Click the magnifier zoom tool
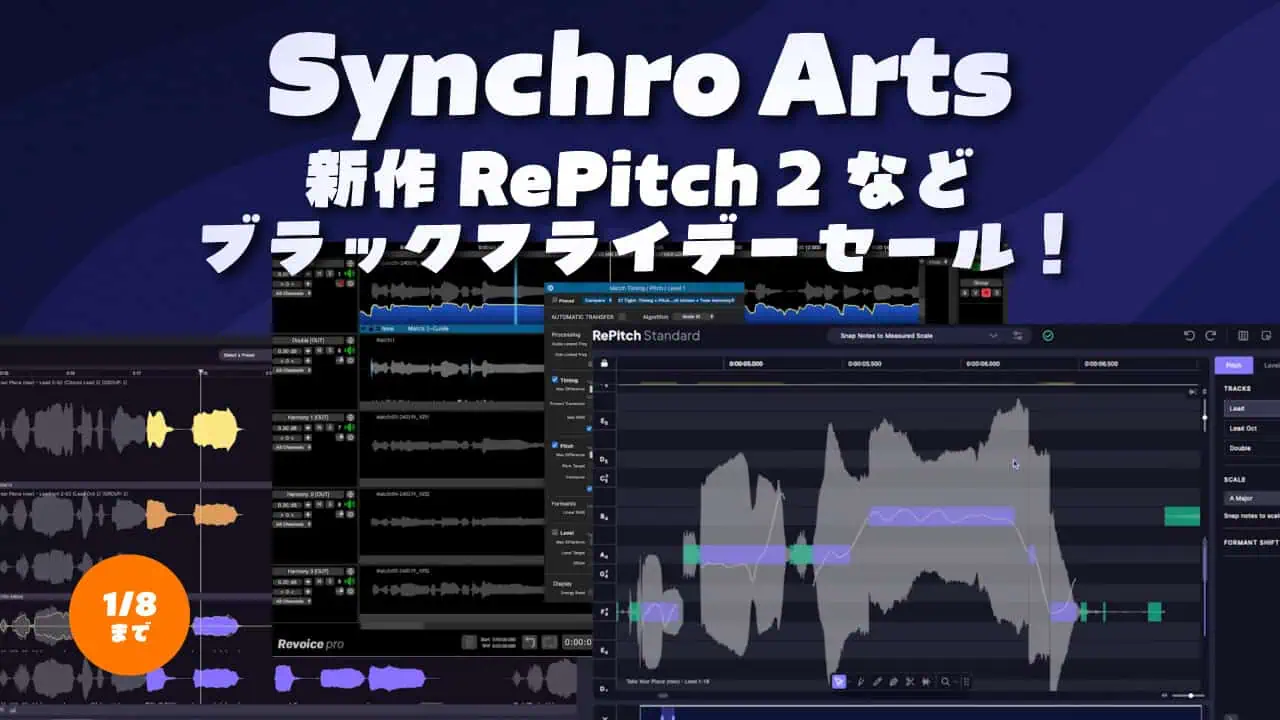The image size is (1280, 720). [x=945, y=681]
